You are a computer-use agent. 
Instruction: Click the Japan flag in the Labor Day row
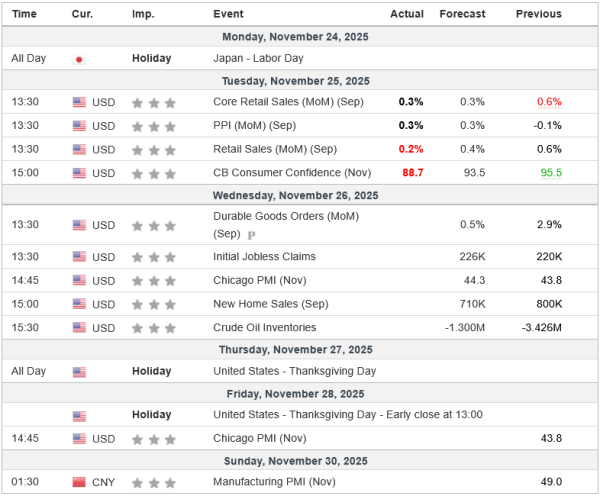[79, 59]
